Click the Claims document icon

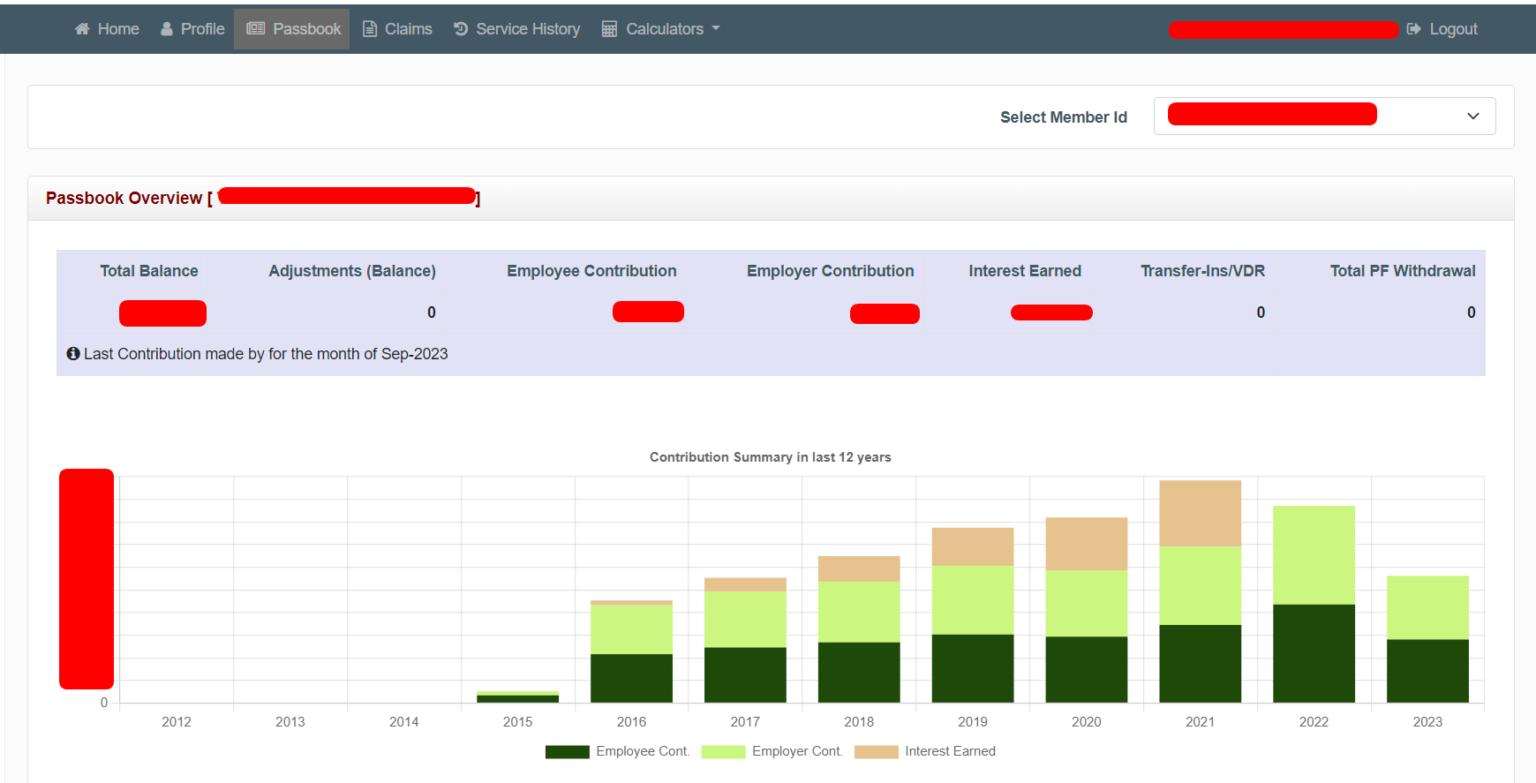pos(370,29)
